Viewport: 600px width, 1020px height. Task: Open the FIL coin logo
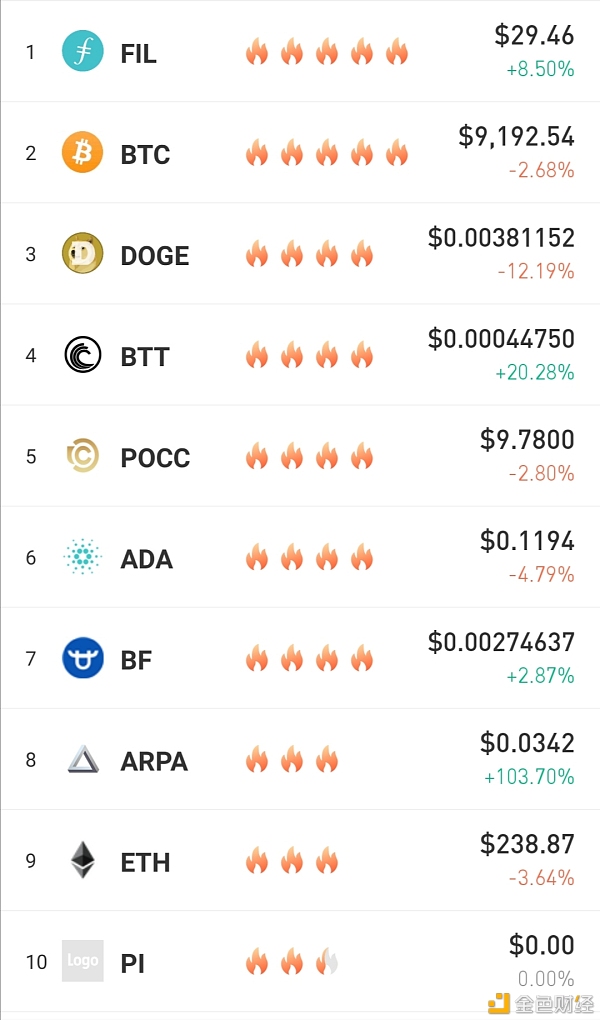83,51
